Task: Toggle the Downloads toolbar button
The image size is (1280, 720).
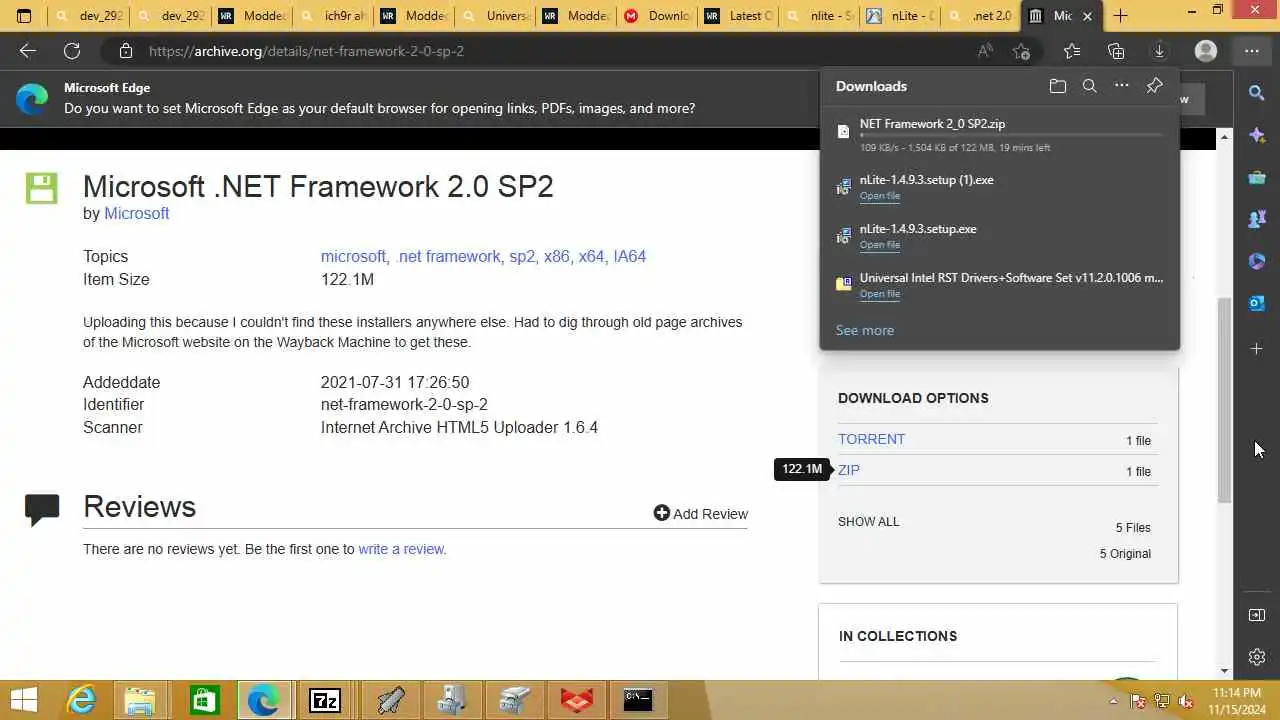Action: click(1160, 51)
